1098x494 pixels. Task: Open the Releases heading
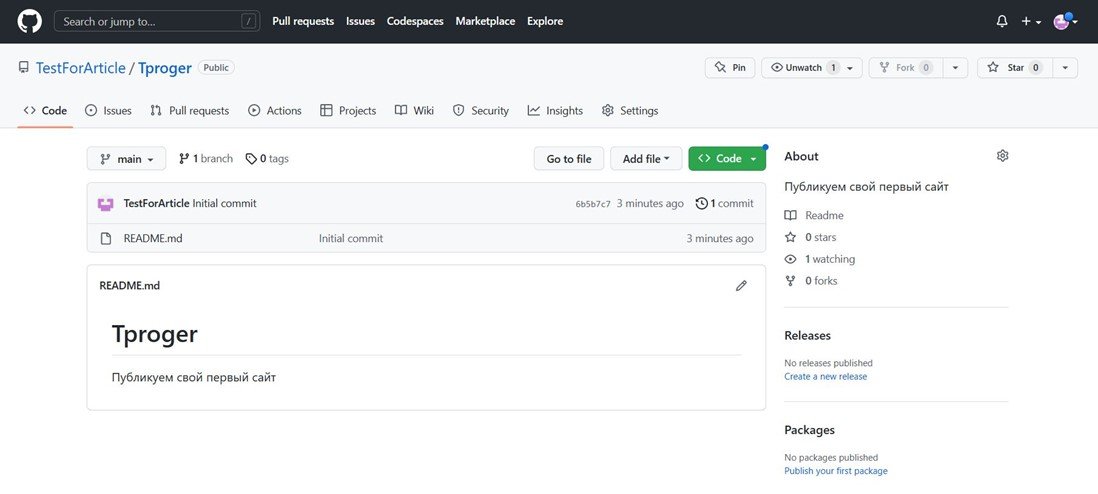807,336
